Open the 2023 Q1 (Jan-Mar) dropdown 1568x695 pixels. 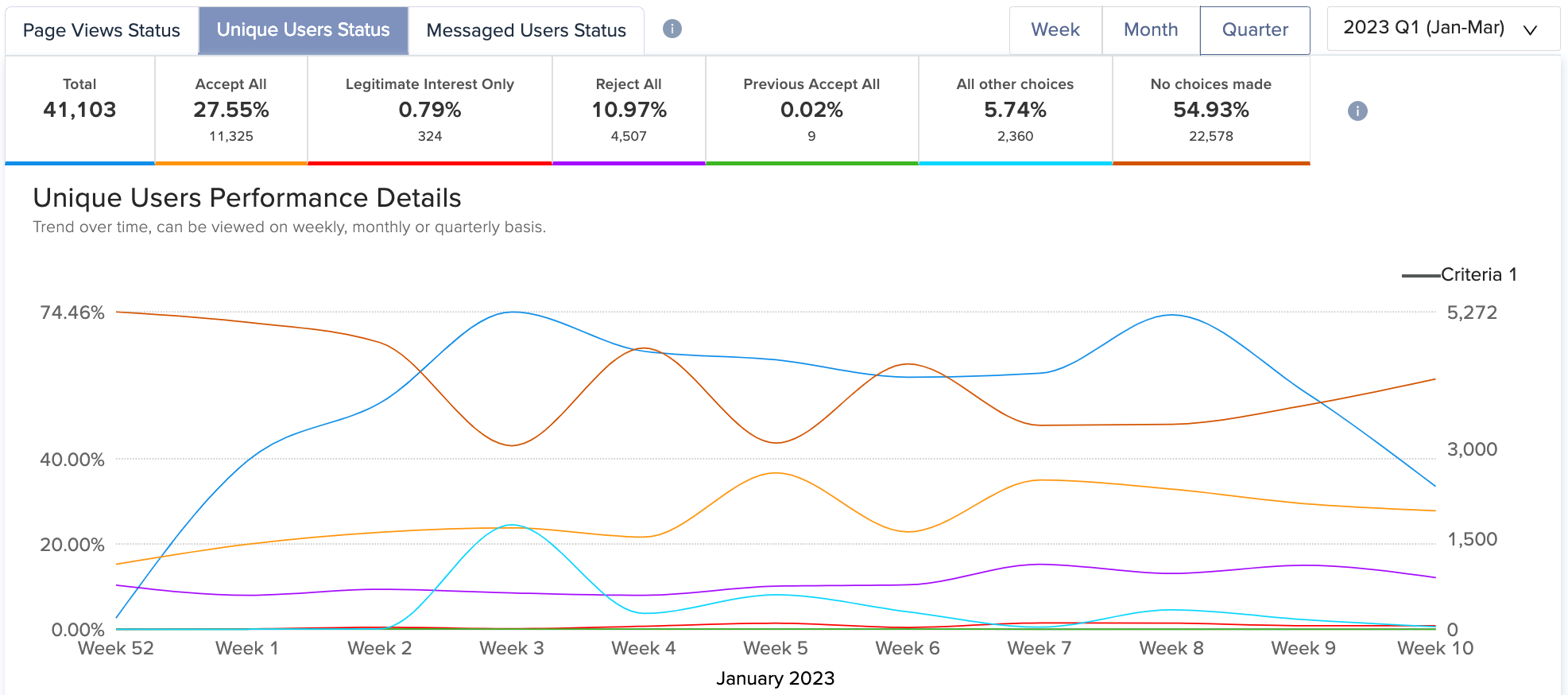tap(1443, 29)
